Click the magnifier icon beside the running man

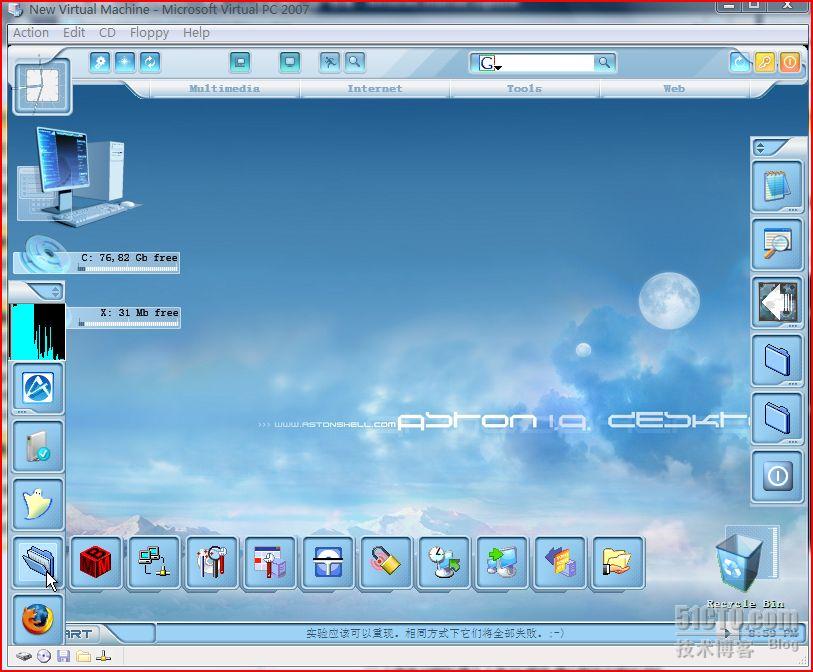[355, 62]
